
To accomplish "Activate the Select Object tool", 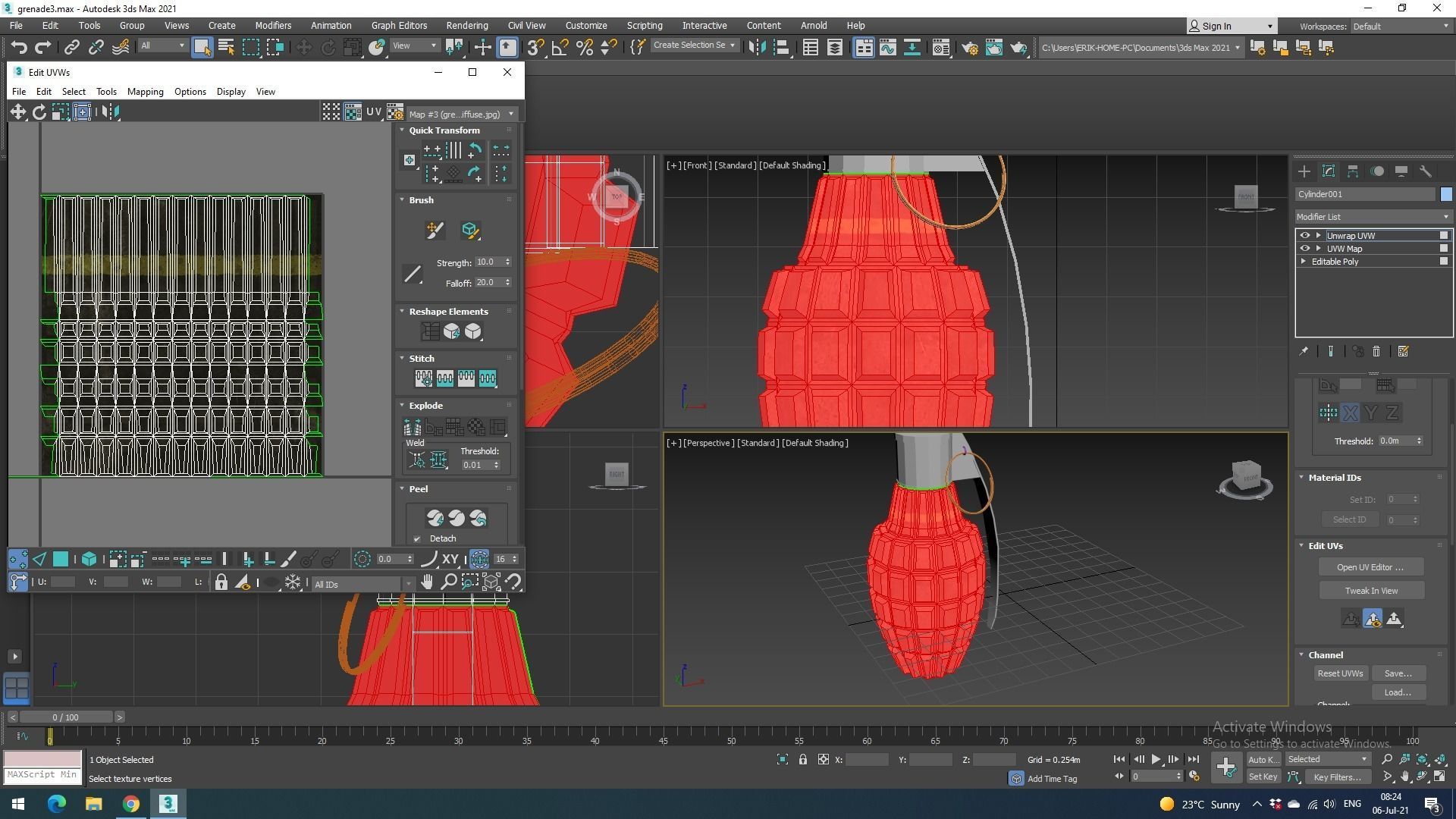I will tap(202, 48).
